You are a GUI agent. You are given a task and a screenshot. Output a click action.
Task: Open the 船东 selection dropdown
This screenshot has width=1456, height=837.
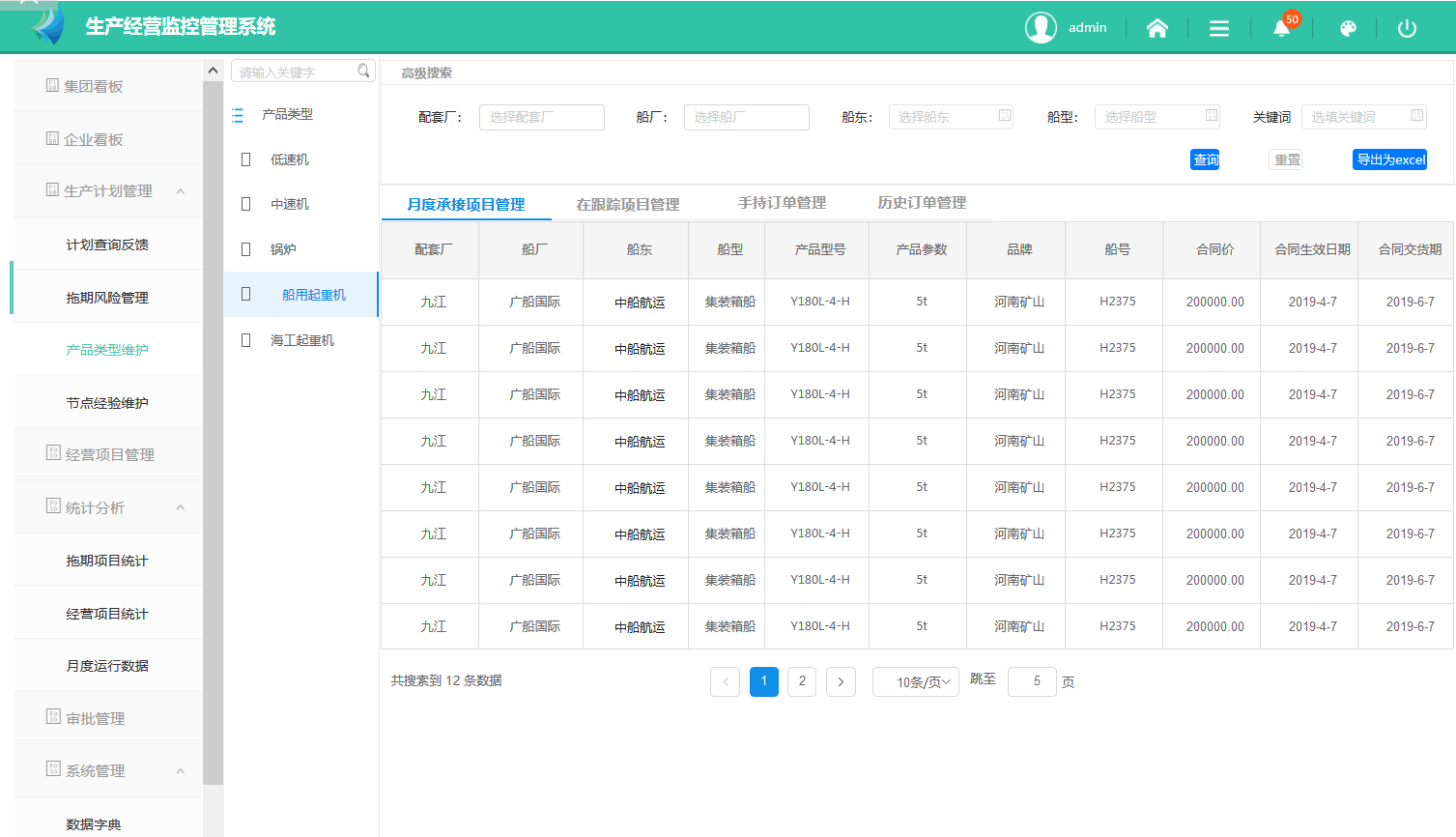click(x=950, y=117)
